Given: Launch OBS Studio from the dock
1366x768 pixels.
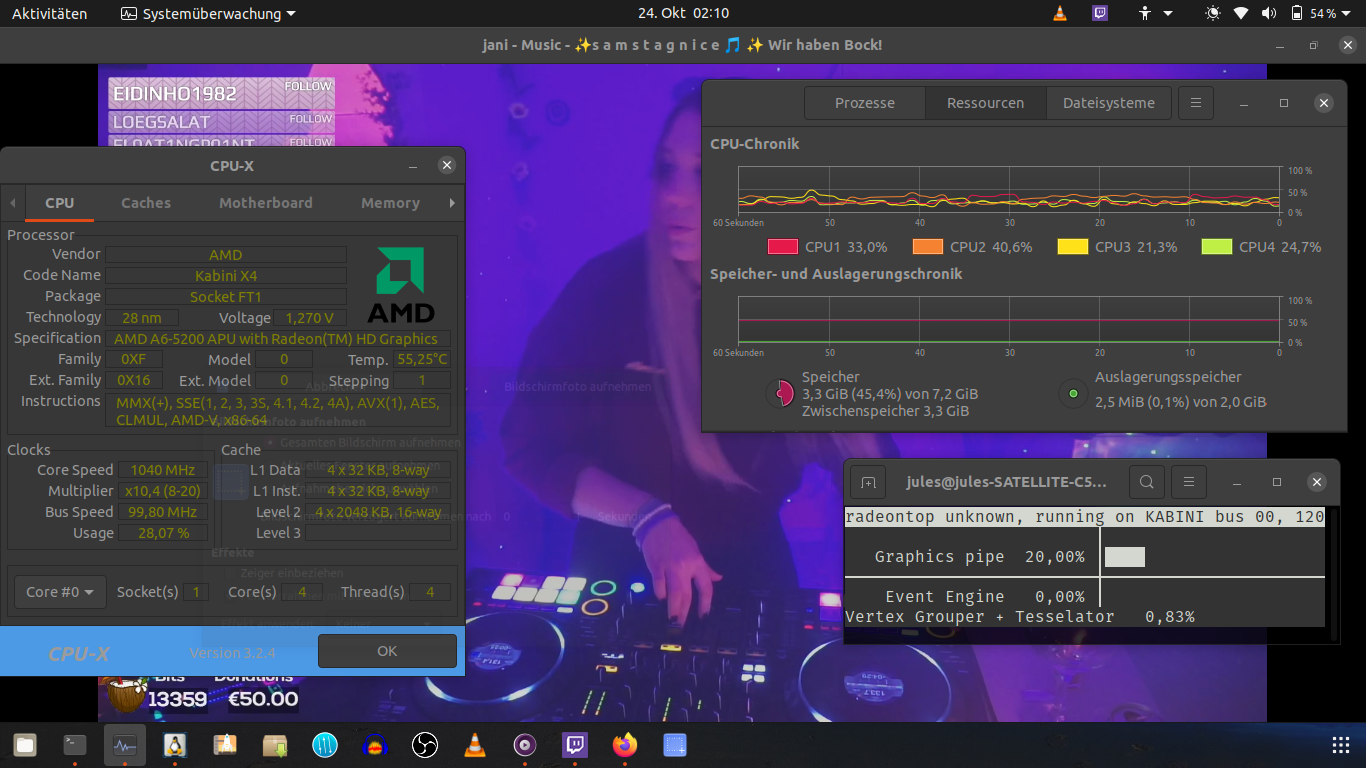Looking at the screenshot, I should coord(424,745).
